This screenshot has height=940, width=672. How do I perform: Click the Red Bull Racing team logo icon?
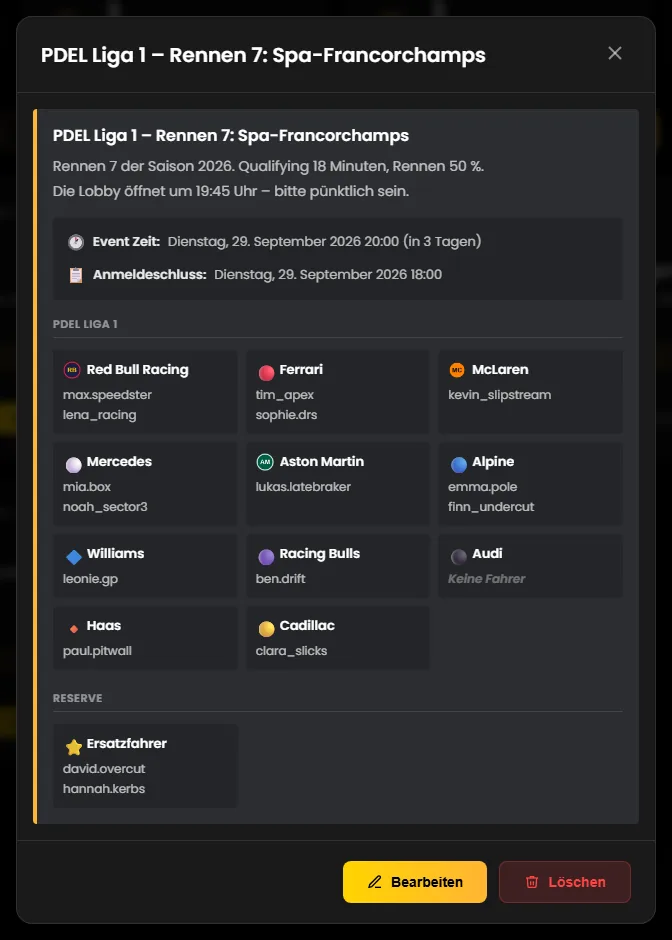(x=72, y=370)
